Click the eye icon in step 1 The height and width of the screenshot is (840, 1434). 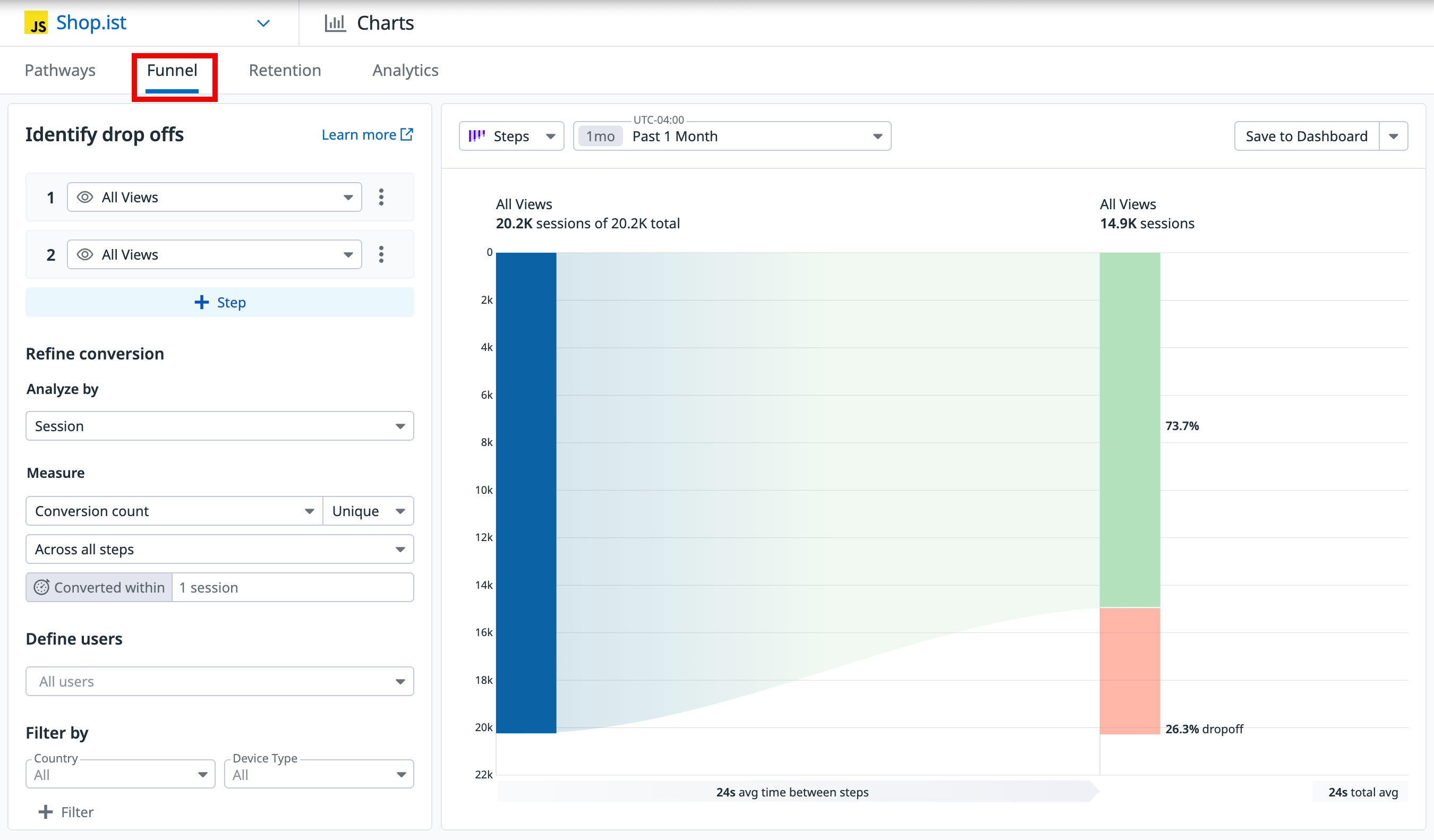pos(85,198)
